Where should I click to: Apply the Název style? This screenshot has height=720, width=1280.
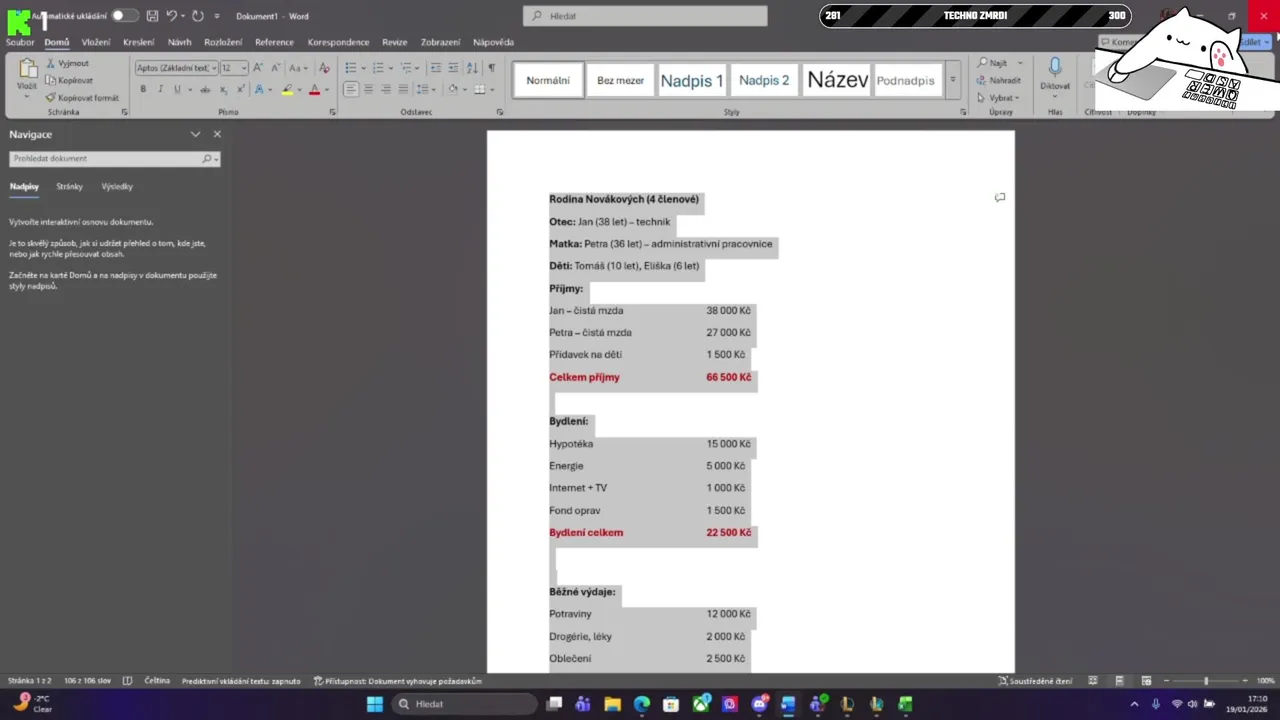click(x=837, y=81)
